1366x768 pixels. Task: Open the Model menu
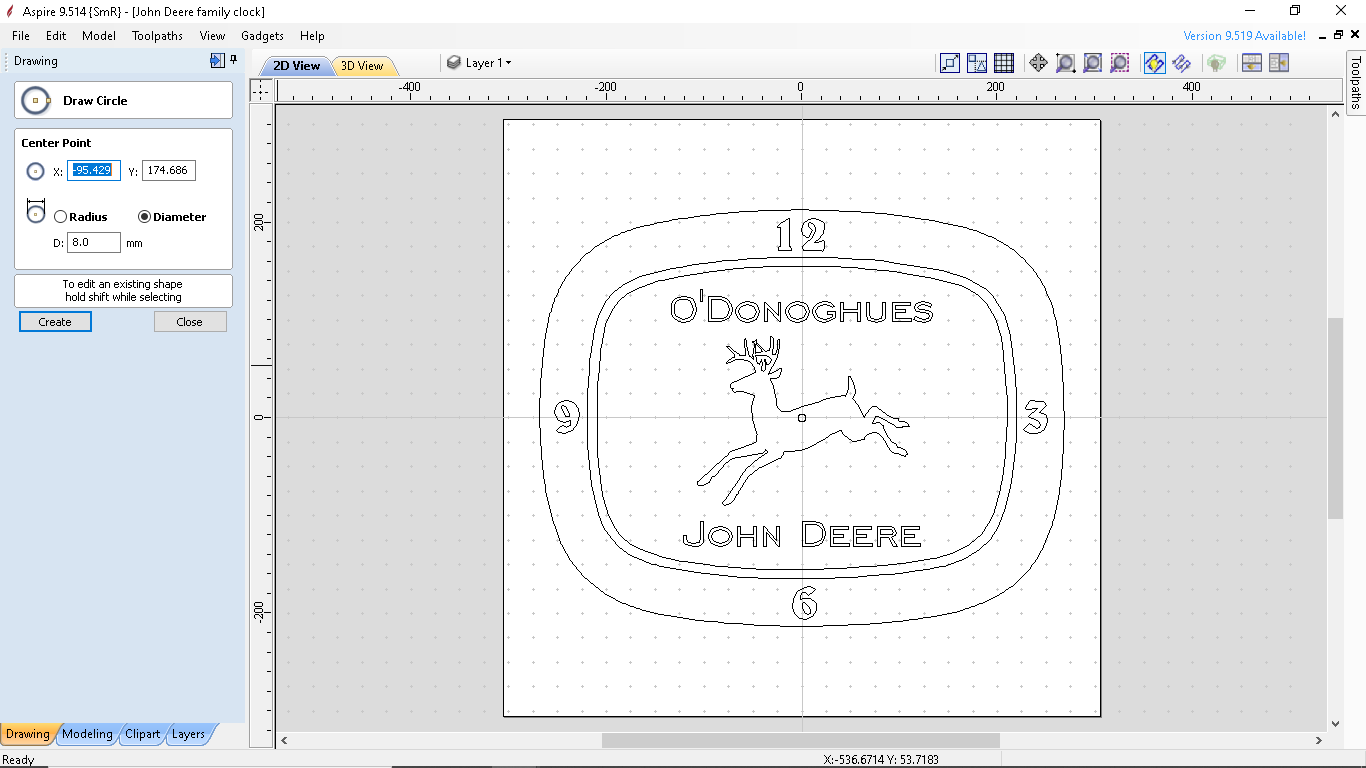pos(99,36)
